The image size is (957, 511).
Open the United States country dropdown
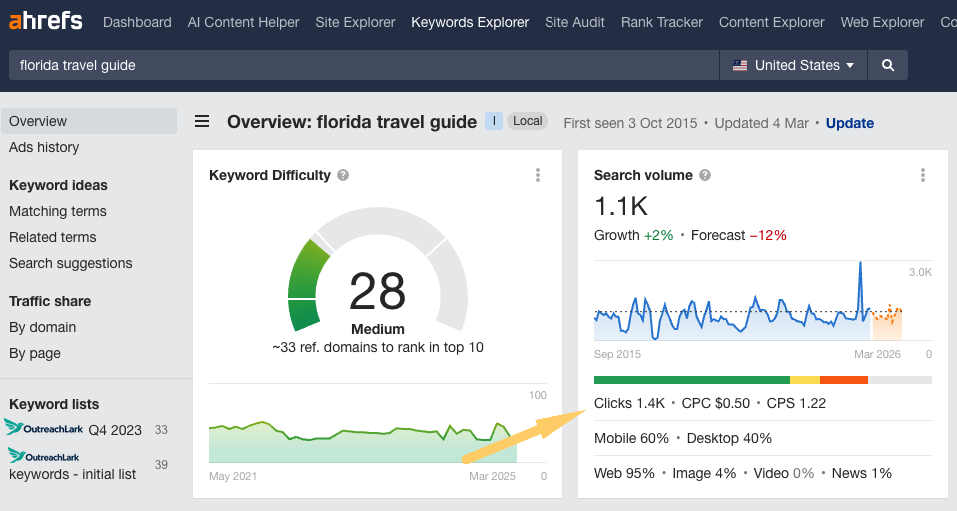tap(793, 65)
